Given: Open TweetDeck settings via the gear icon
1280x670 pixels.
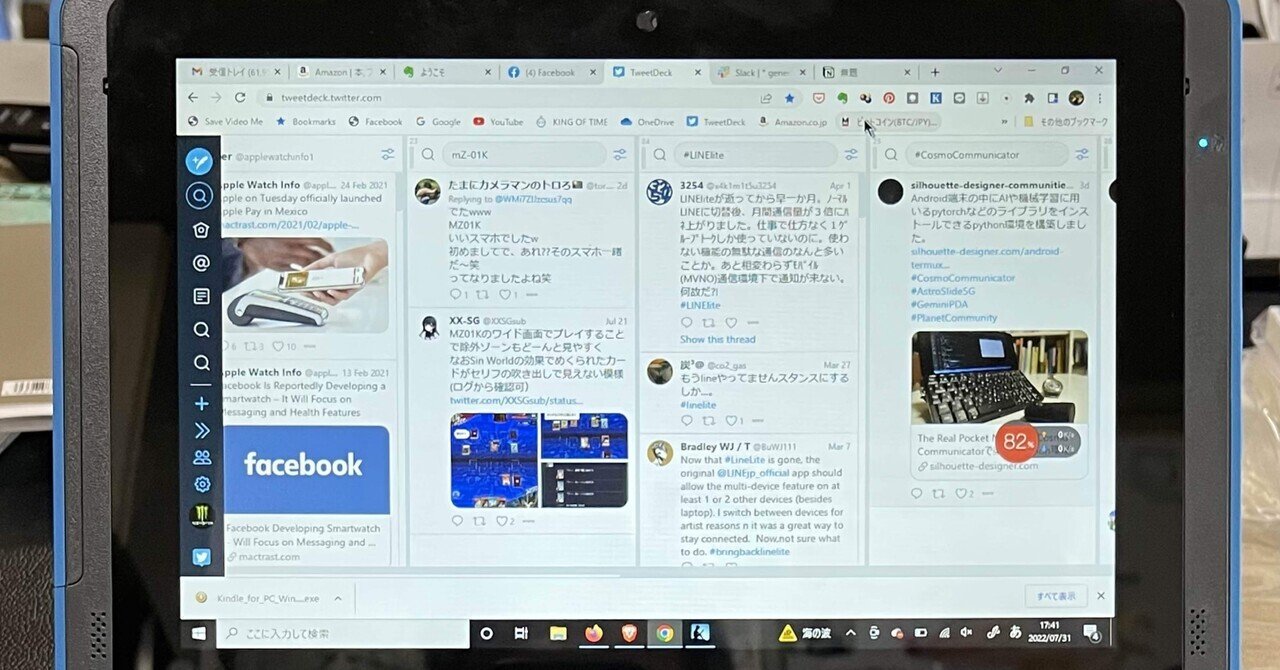Looking at the screenshot, I should tap(200, 484).
